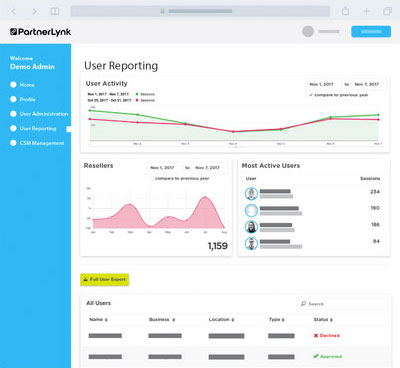This screenshot has height=368, width=400.
Task: Click the red X Declined icon
Action: pos(316,336)
